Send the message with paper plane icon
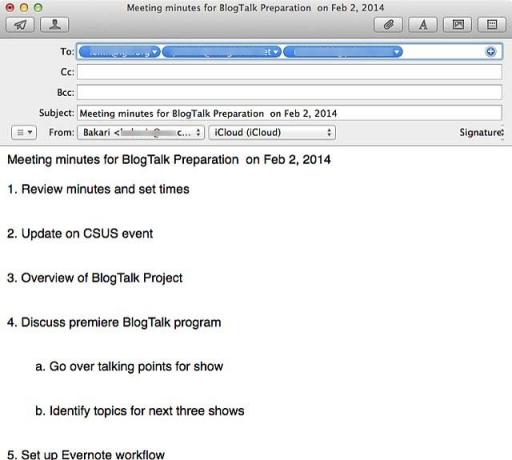Screen dimensions: 512x460 coord(20,25)
